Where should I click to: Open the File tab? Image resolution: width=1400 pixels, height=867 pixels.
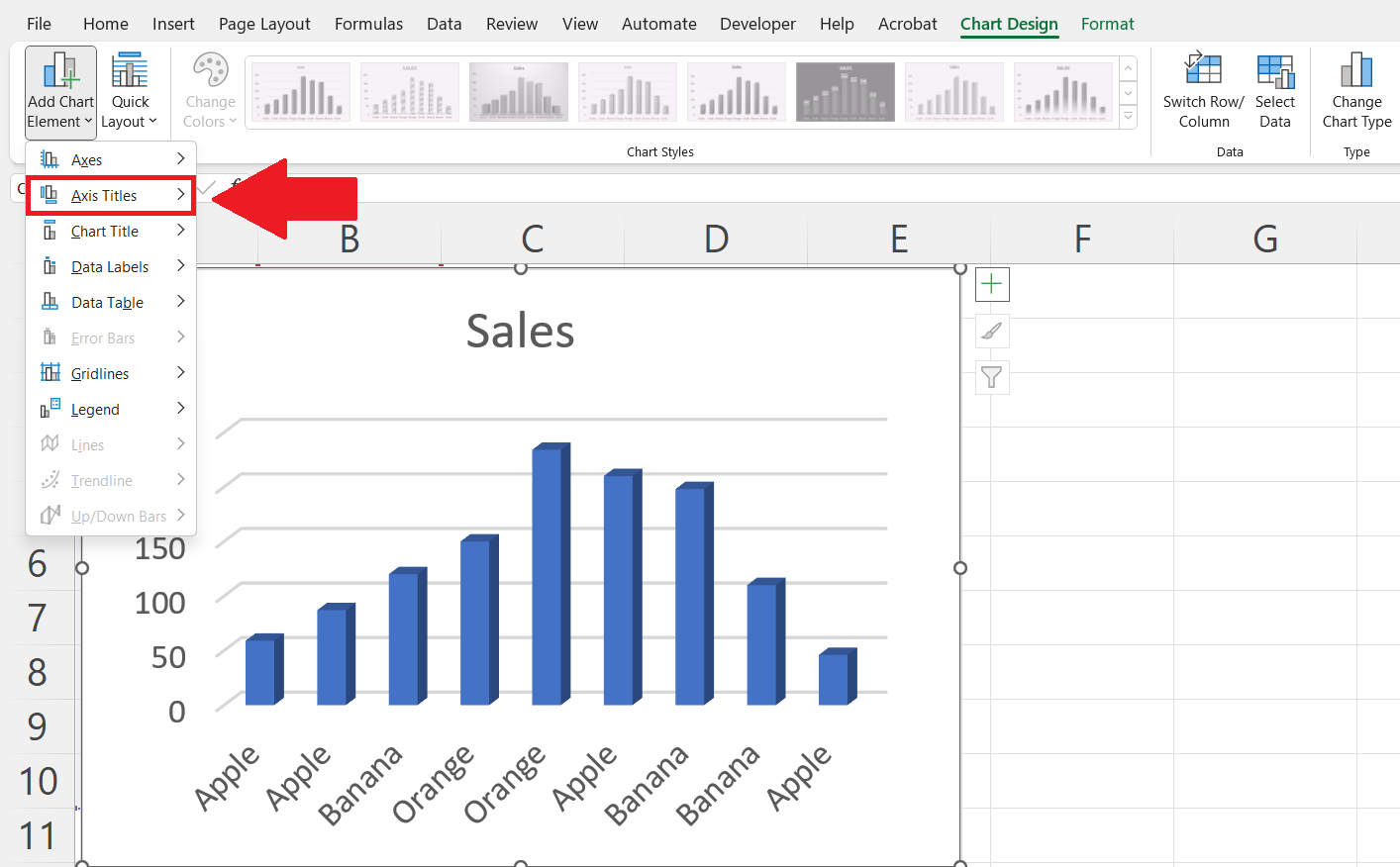pyautogui.click(x=39, y=24)
